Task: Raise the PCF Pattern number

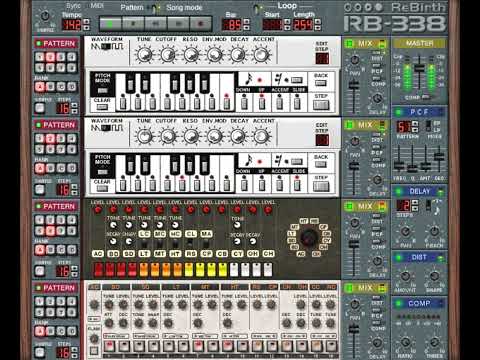Action: [415, 124]
